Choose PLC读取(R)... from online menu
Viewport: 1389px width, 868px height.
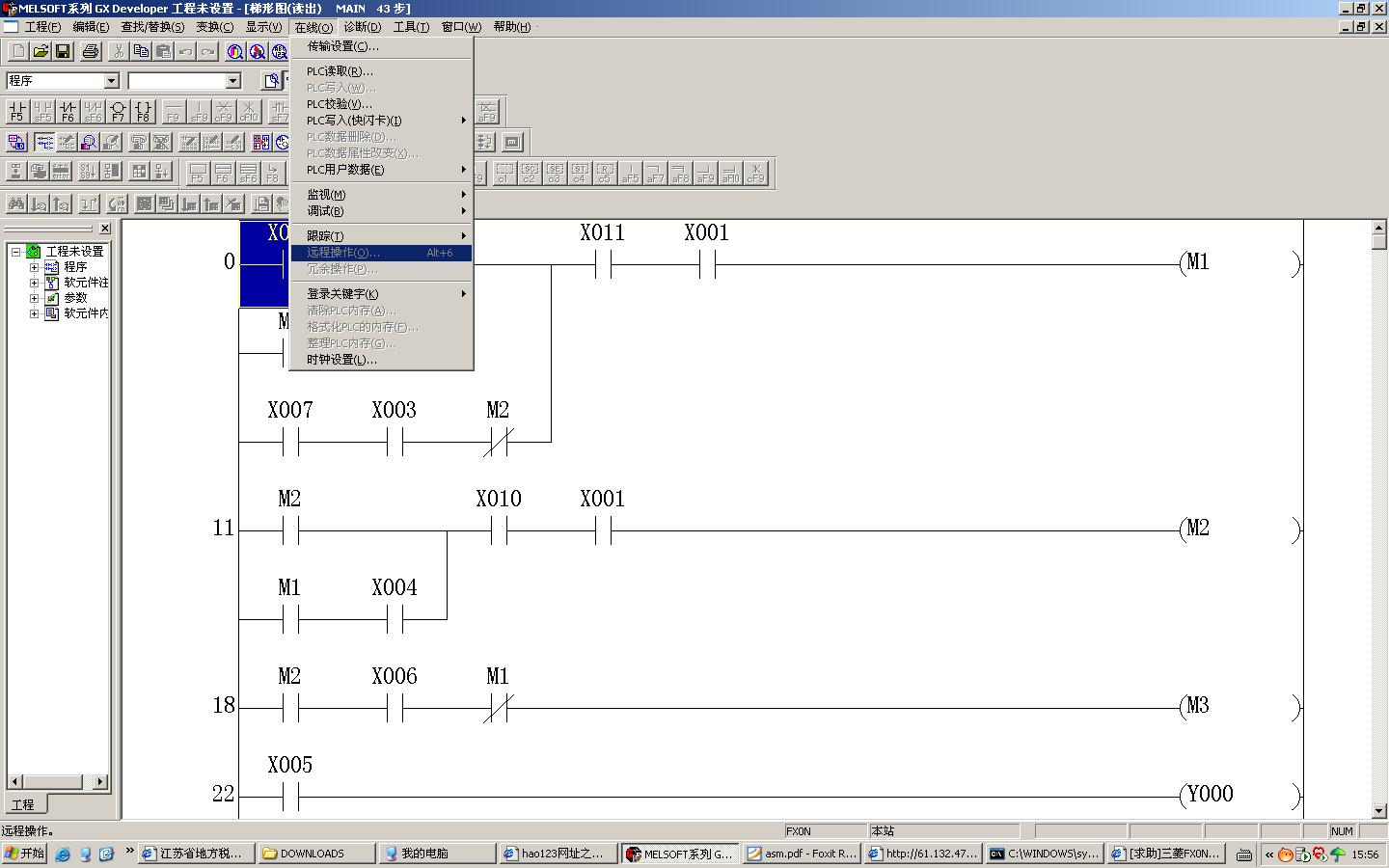point(381,71)
